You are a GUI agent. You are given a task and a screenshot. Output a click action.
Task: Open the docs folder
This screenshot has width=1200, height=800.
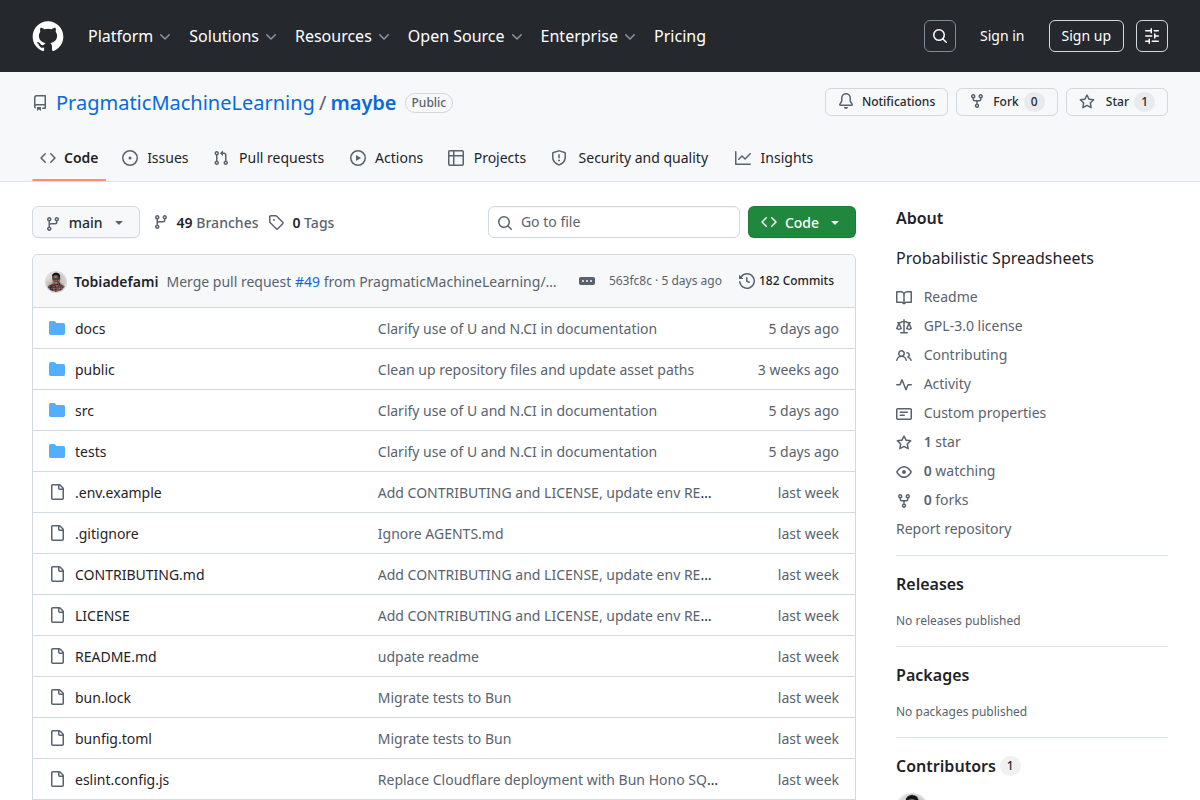90,329
